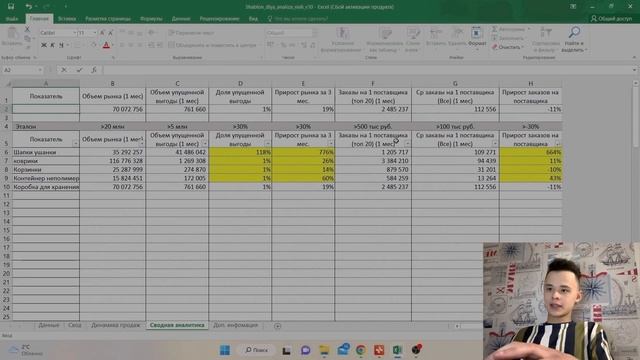
Task: Switch to the Формулы ribbon tab
Action: pos(151,19)
